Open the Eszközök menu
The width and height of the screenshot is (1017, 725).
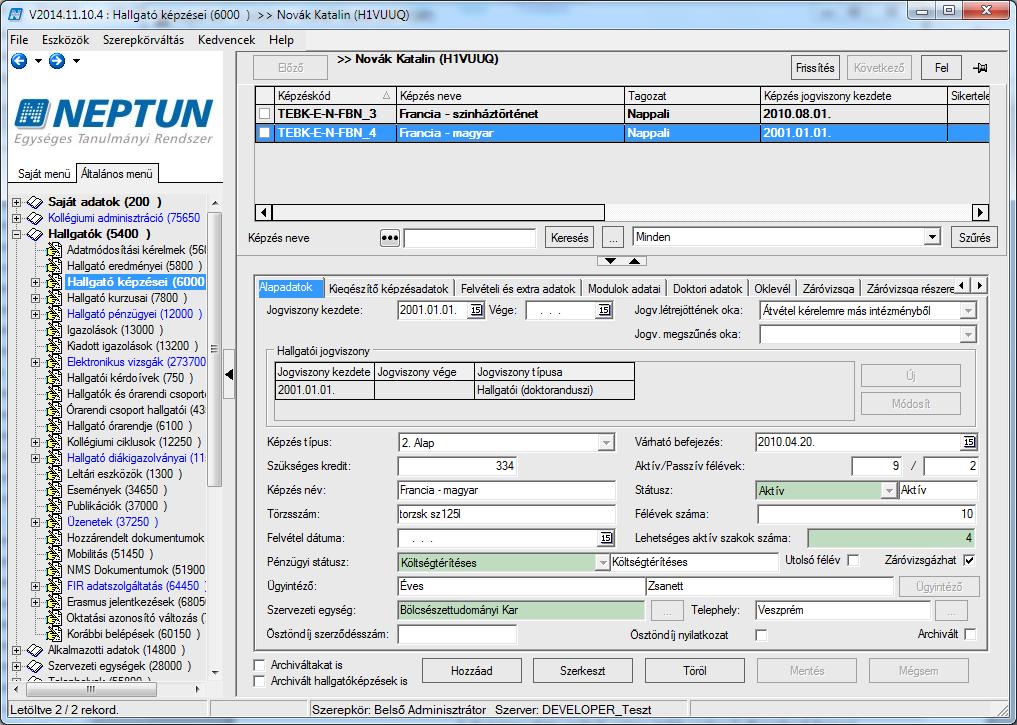click(66, 40)
